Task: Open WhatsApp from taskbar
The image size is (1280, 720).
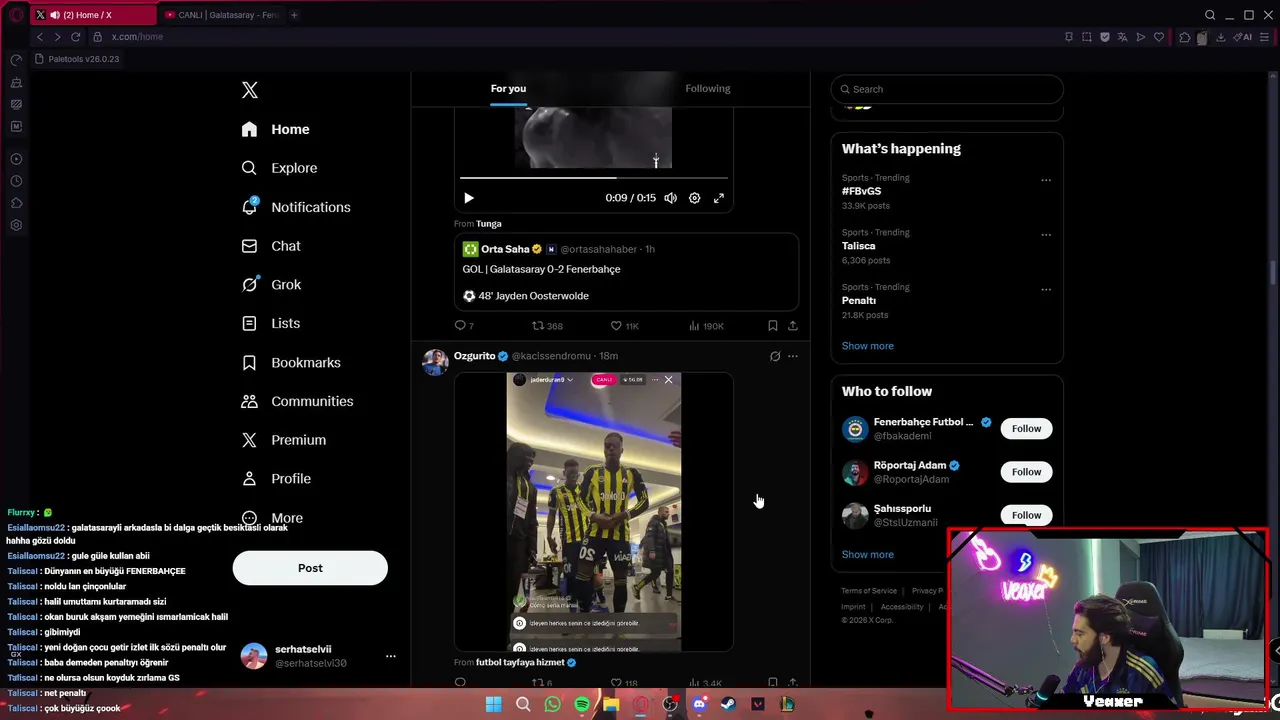Action: click(x=553, y=705)
